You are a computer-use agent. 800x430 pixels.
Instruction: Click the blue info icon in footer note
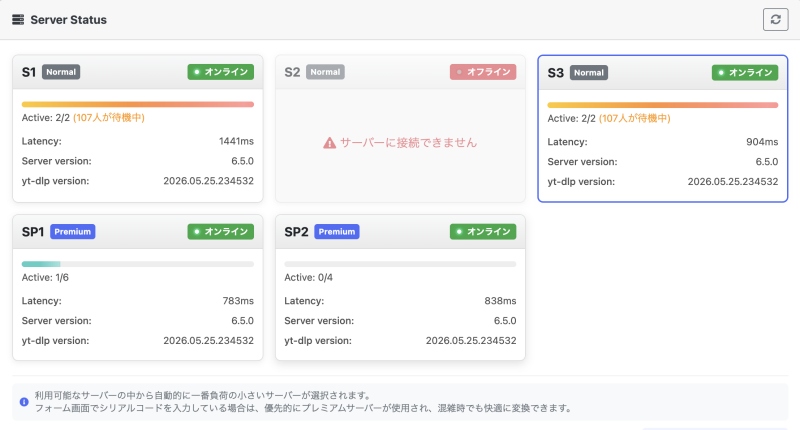point(24,402)
